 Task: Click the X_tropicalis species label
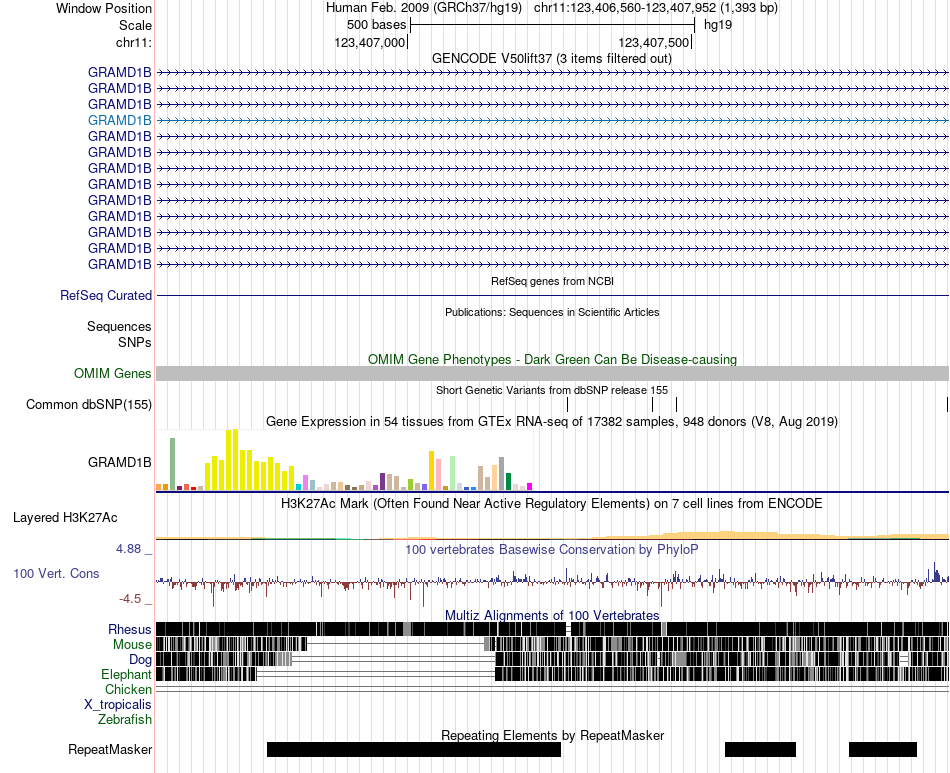click(x=118, y=705)
